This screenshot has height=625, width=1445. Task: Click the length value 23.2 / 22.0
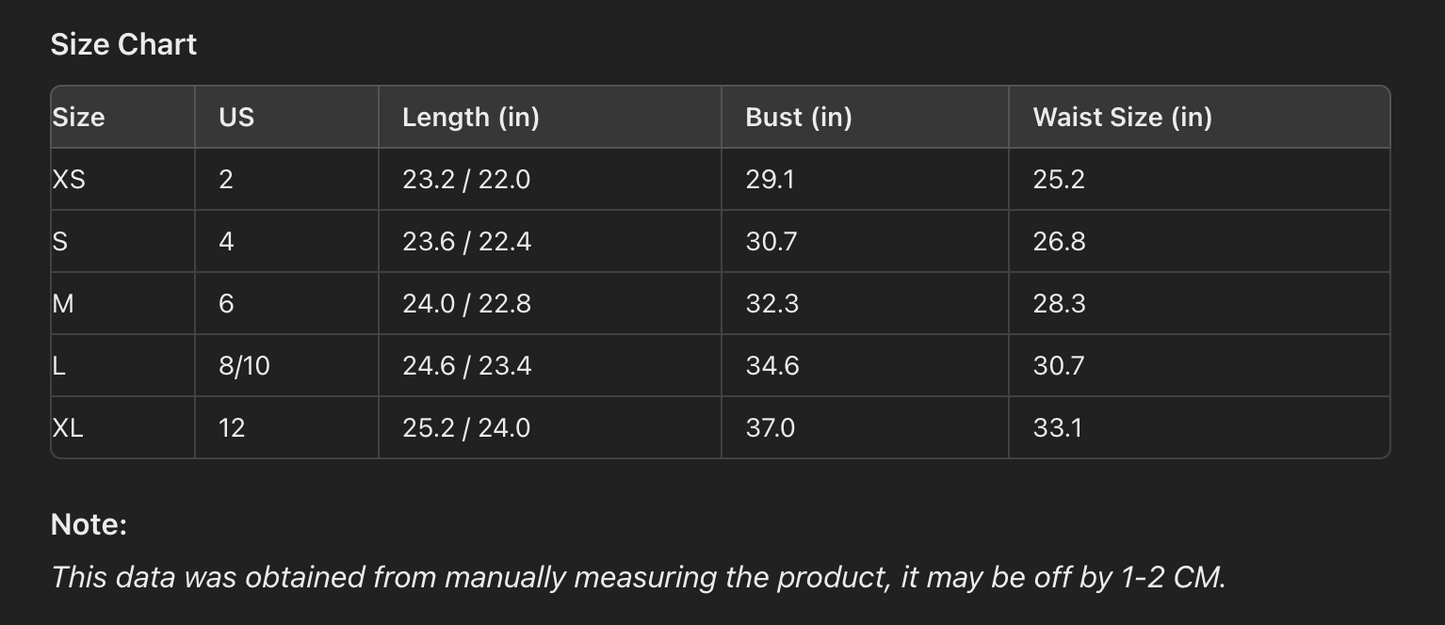[466, 179]
